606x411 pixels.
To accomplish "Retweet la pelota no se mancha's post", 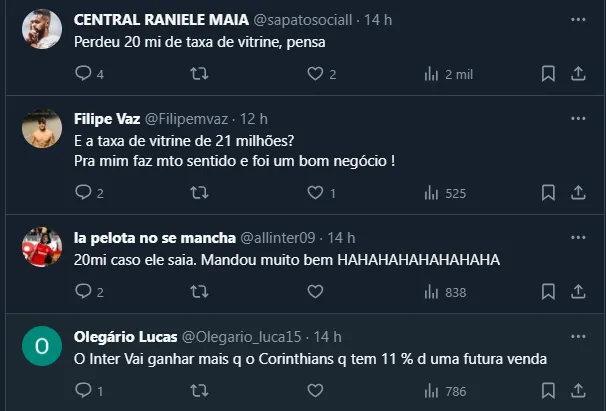I will [x=199, y=292].
